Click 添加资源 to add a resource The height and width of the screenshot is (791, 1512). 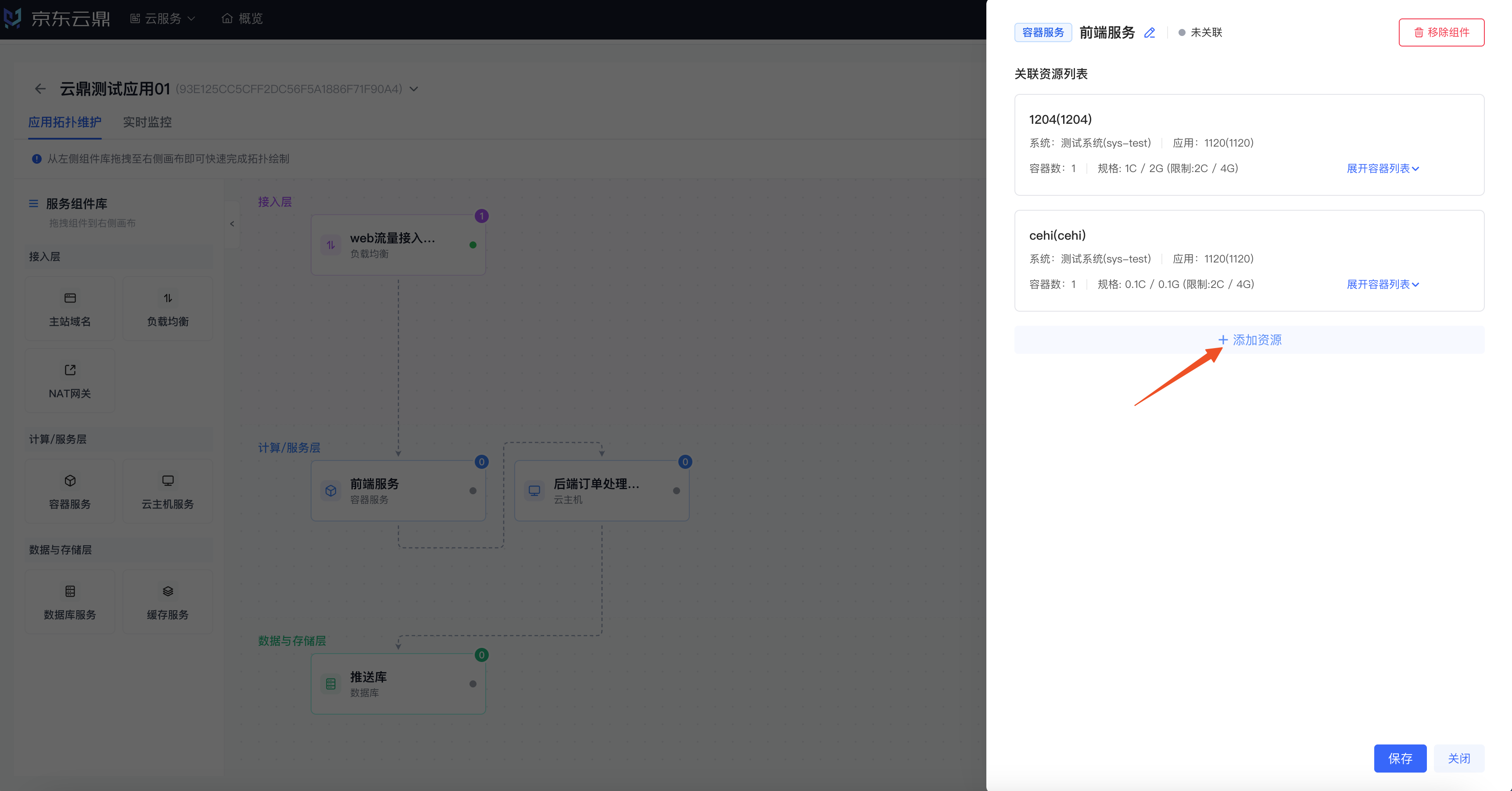[x=1249, y=340]
